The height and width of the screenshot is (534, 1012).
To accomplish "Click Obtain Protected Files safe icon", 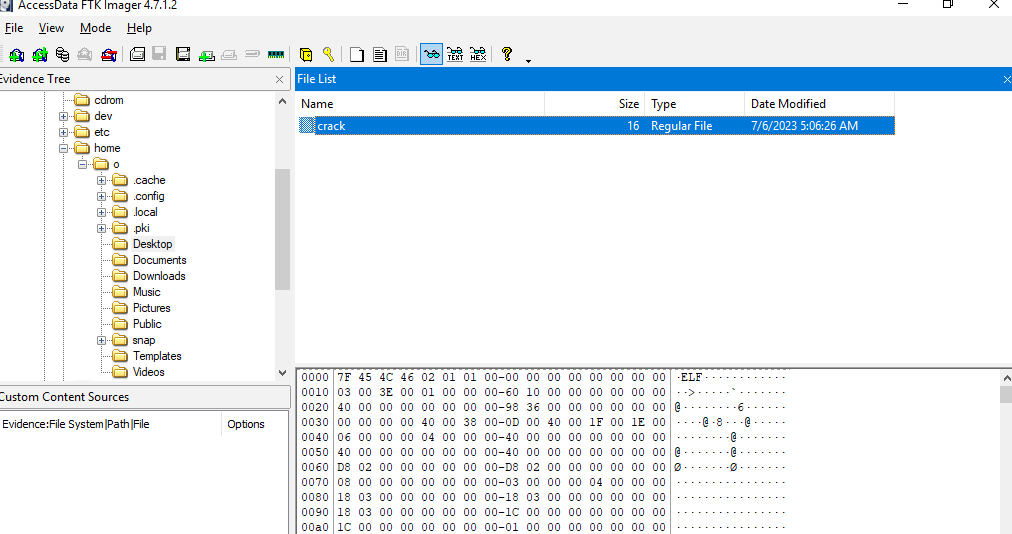I will [x=306, y=55].
